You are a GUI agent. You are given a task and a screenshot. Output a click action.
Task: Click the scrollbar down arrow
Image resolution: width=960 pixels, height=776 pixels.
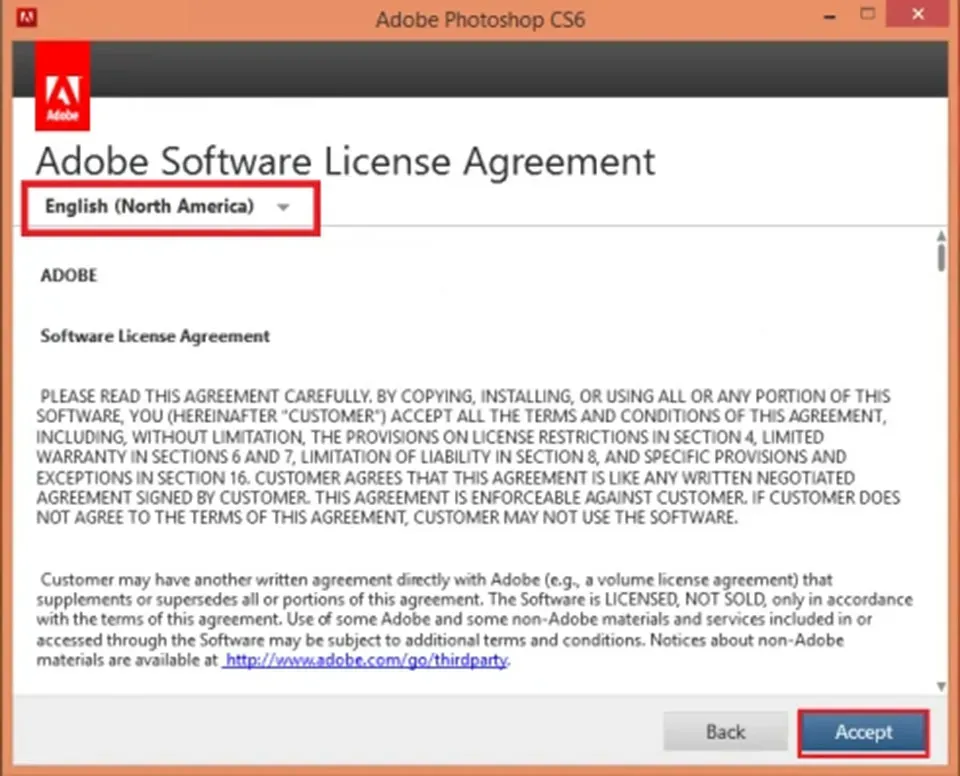[x=941, y=687]
